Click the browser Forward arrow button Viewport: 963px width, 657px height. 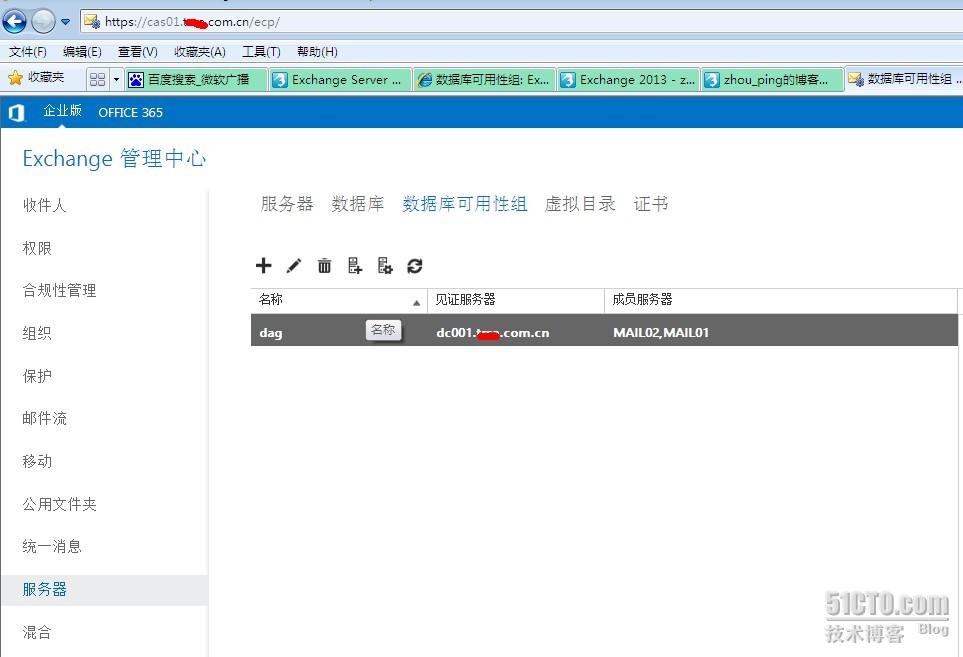tap(43, 21)
